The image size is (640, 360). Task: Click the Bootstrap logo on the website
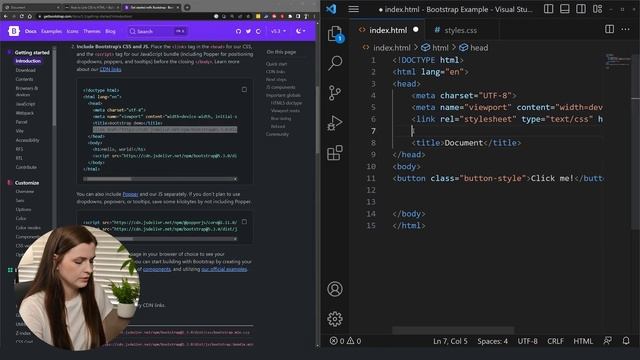pos(14,31)
